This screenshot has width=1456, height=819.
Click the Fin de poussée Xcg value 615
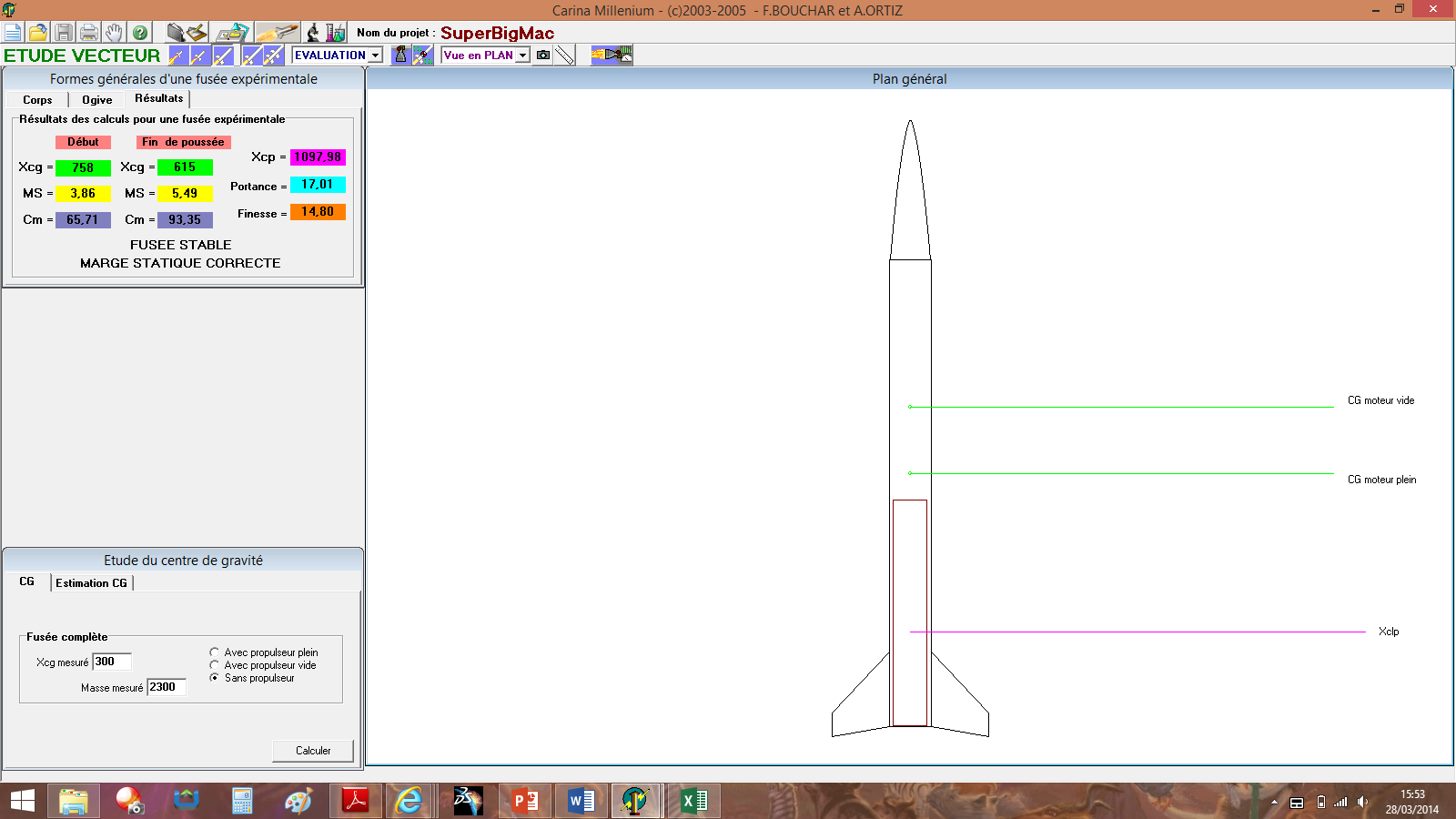[185, 167]
